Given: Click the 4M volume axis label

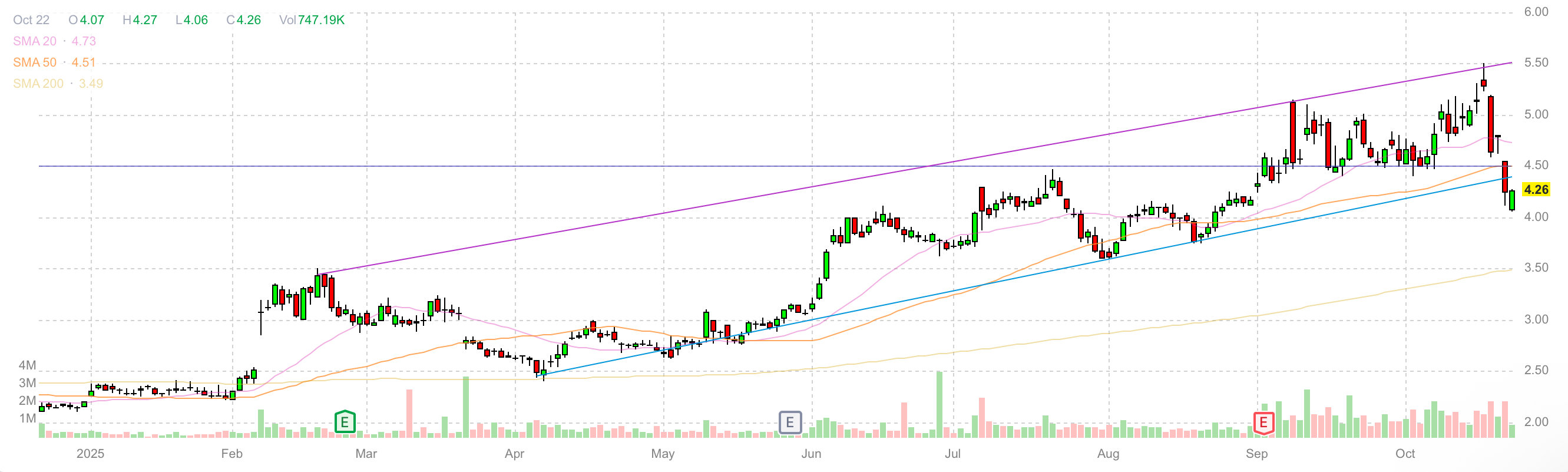Looking at the screenshot, I should [28, 365].
